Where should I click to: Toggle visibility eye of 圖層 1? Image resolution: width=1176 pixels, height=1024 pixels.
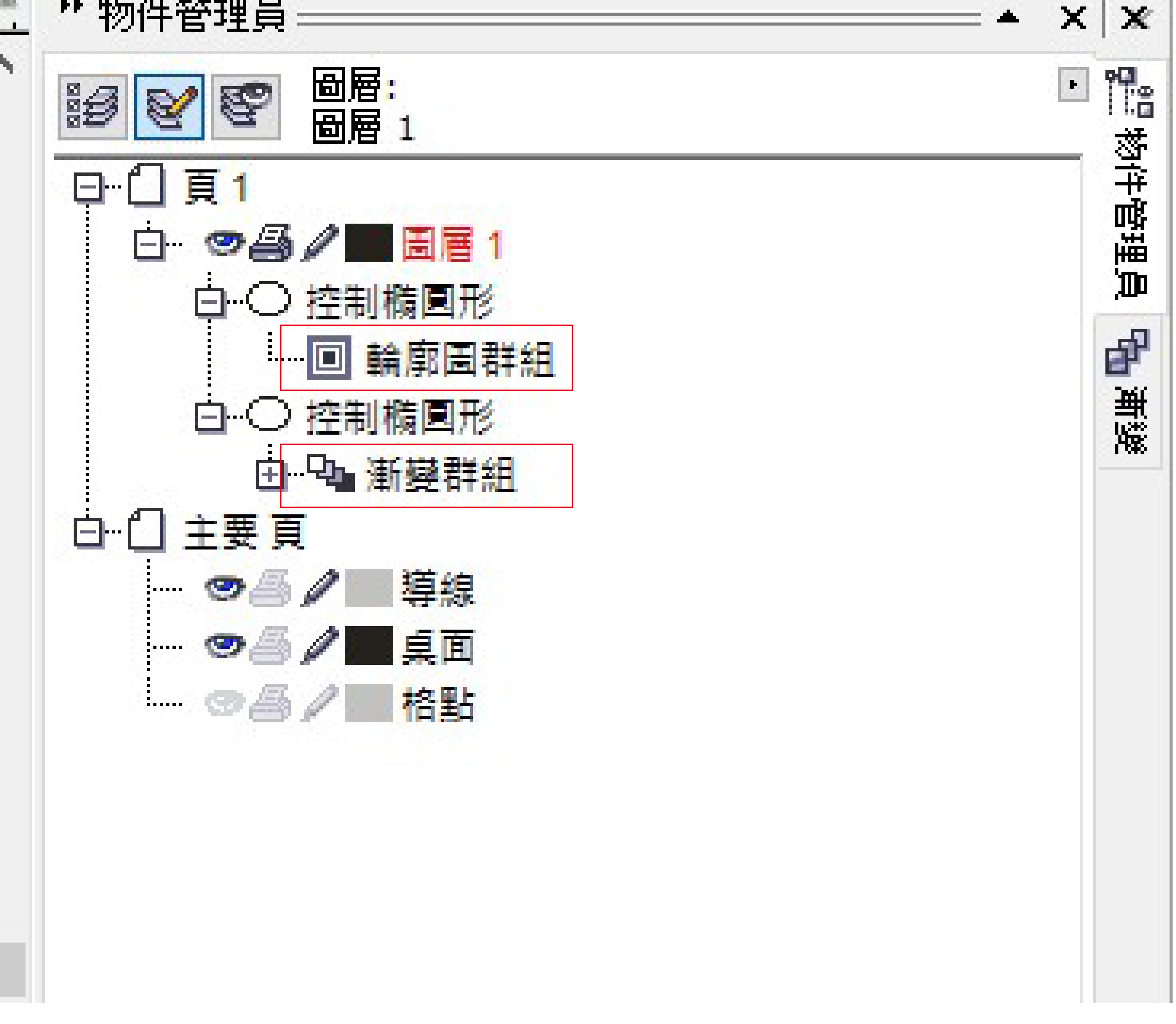[226, 243]
